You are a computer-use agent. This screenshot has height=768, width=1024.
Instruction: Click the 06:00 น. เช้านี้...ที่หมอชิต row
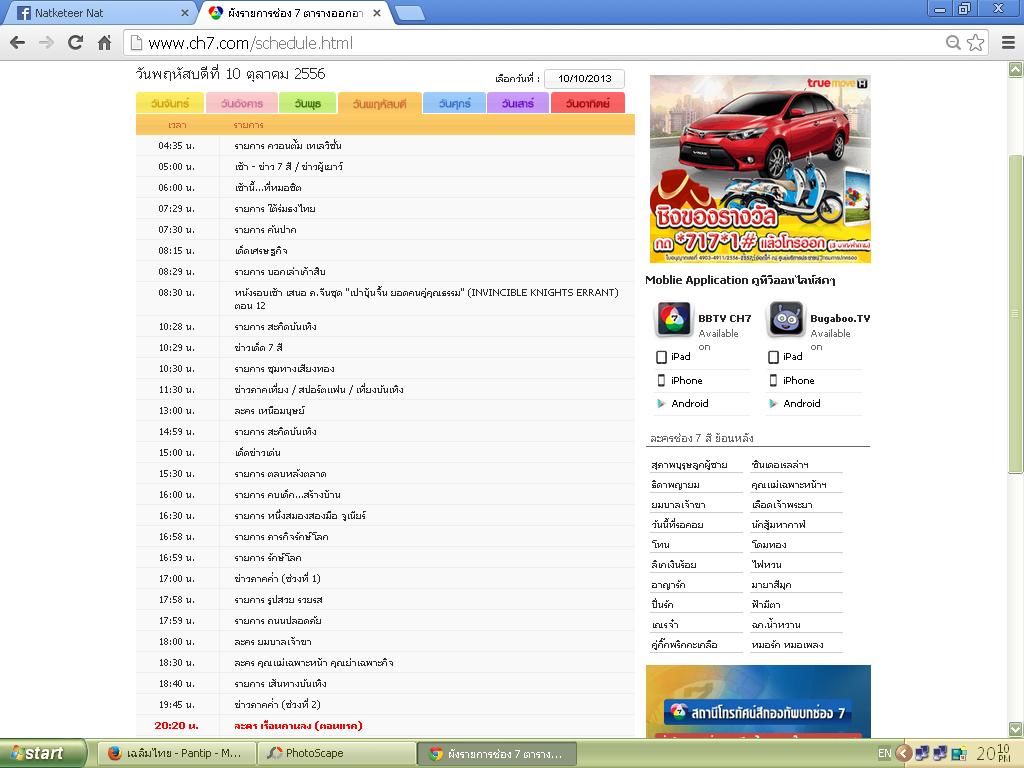pyautogui.click(x=385, y=187)
